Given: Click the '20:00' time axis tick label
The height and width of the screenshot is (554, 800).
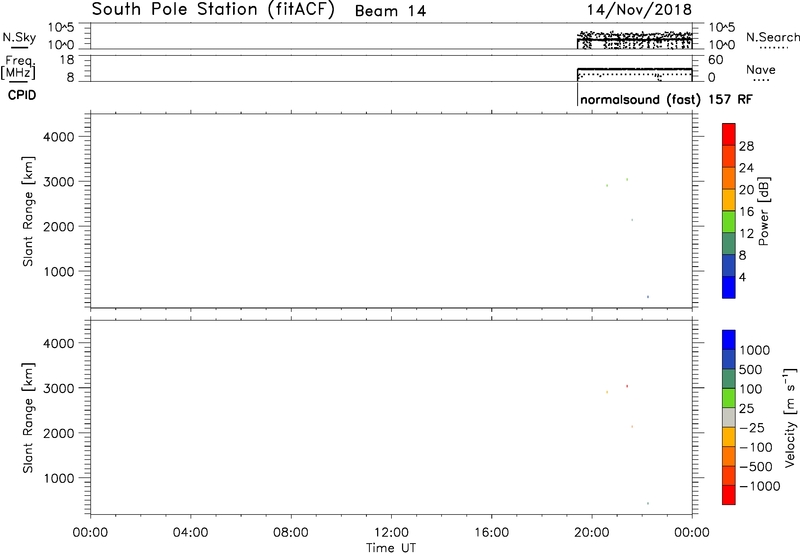Looking at the screenshot, I should (591, 533).
